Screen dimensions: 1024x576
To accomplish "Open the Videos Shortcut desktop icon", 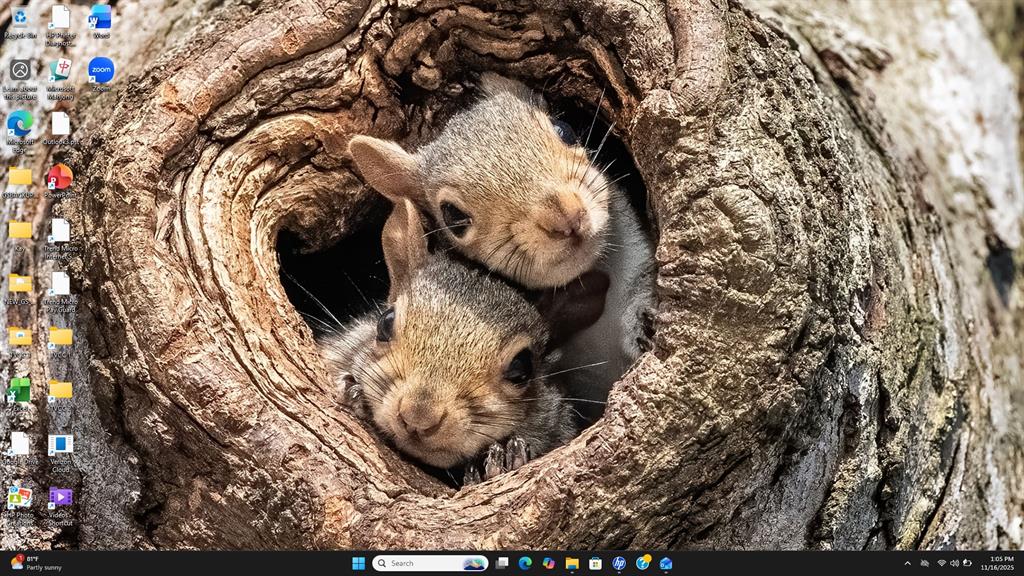I will (x=60, y=498).
